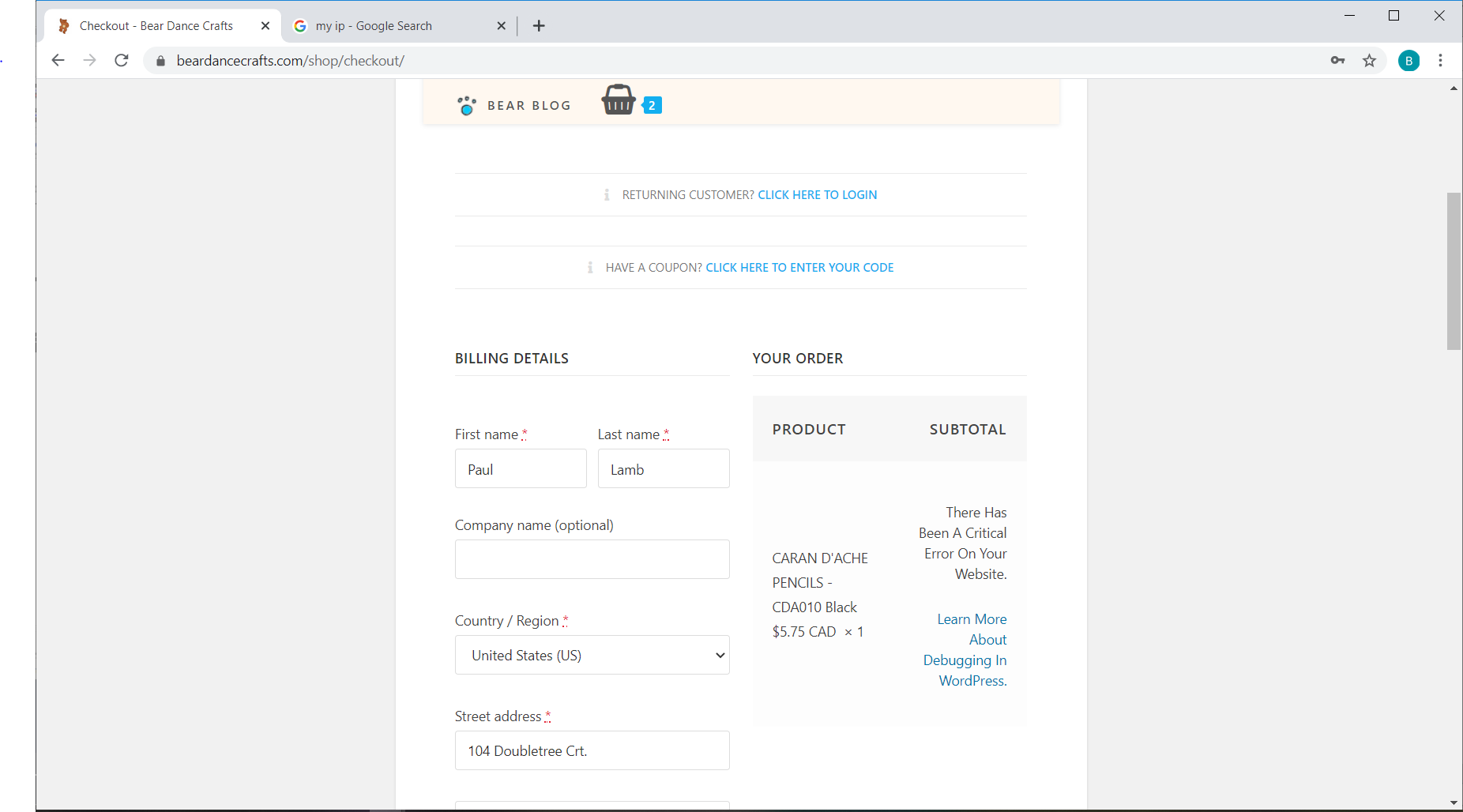Click the Street address field
The width and height of the screenshot is (1463, 812).
[x=592, y=750]
